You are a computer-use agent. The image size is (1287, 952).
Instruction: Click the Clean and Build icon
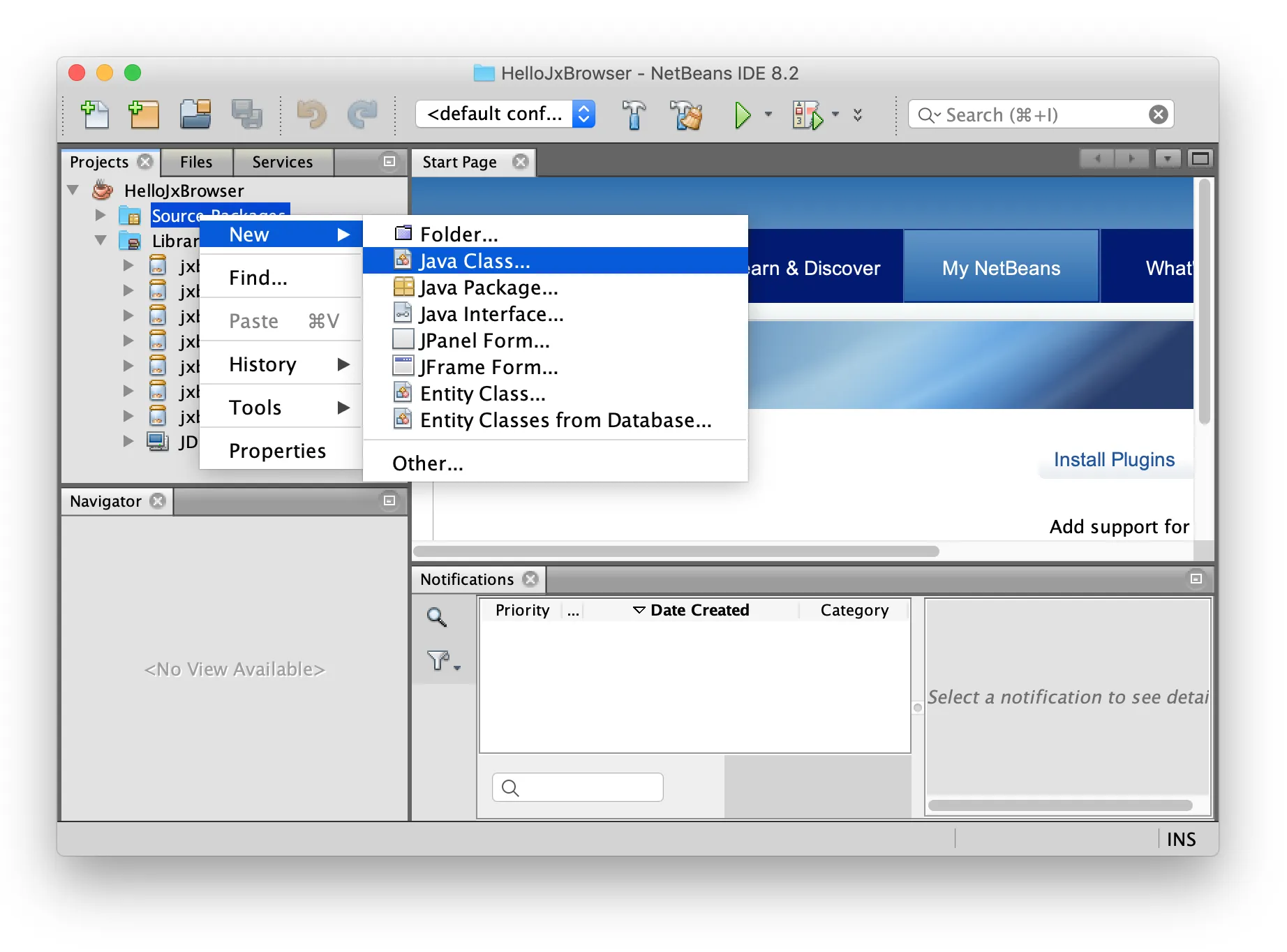coord(685,114)
